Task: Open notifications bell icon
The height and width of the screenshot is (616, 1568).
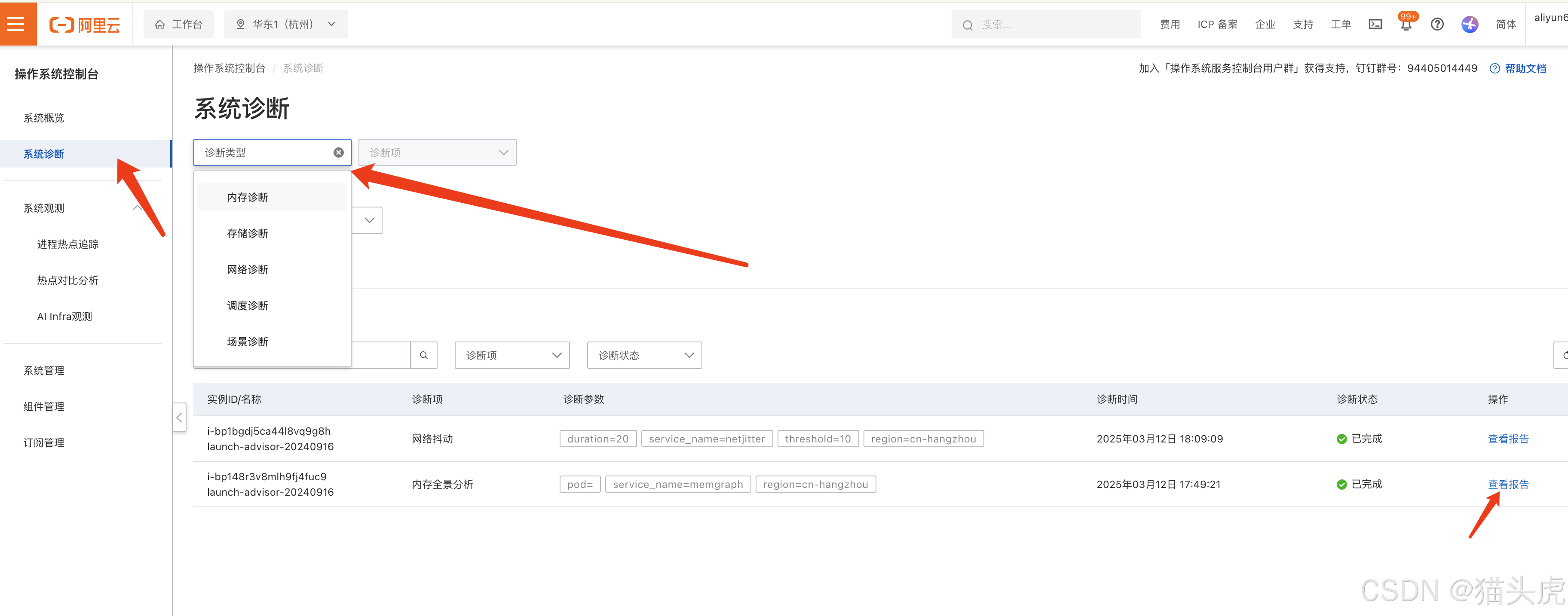Action: pyautogui.click(x=1406, y=24)
